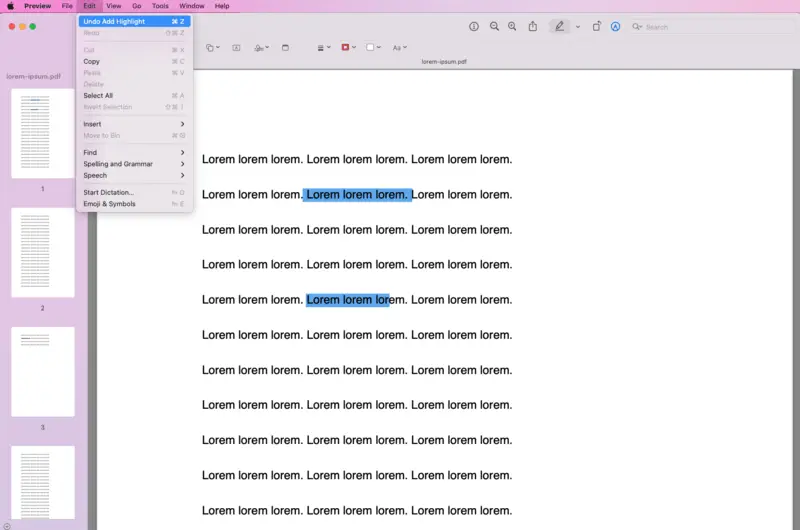This screenshot has width=800, height=530.
Task: Select the fourth page thumbnail
Action: [43, 483]
